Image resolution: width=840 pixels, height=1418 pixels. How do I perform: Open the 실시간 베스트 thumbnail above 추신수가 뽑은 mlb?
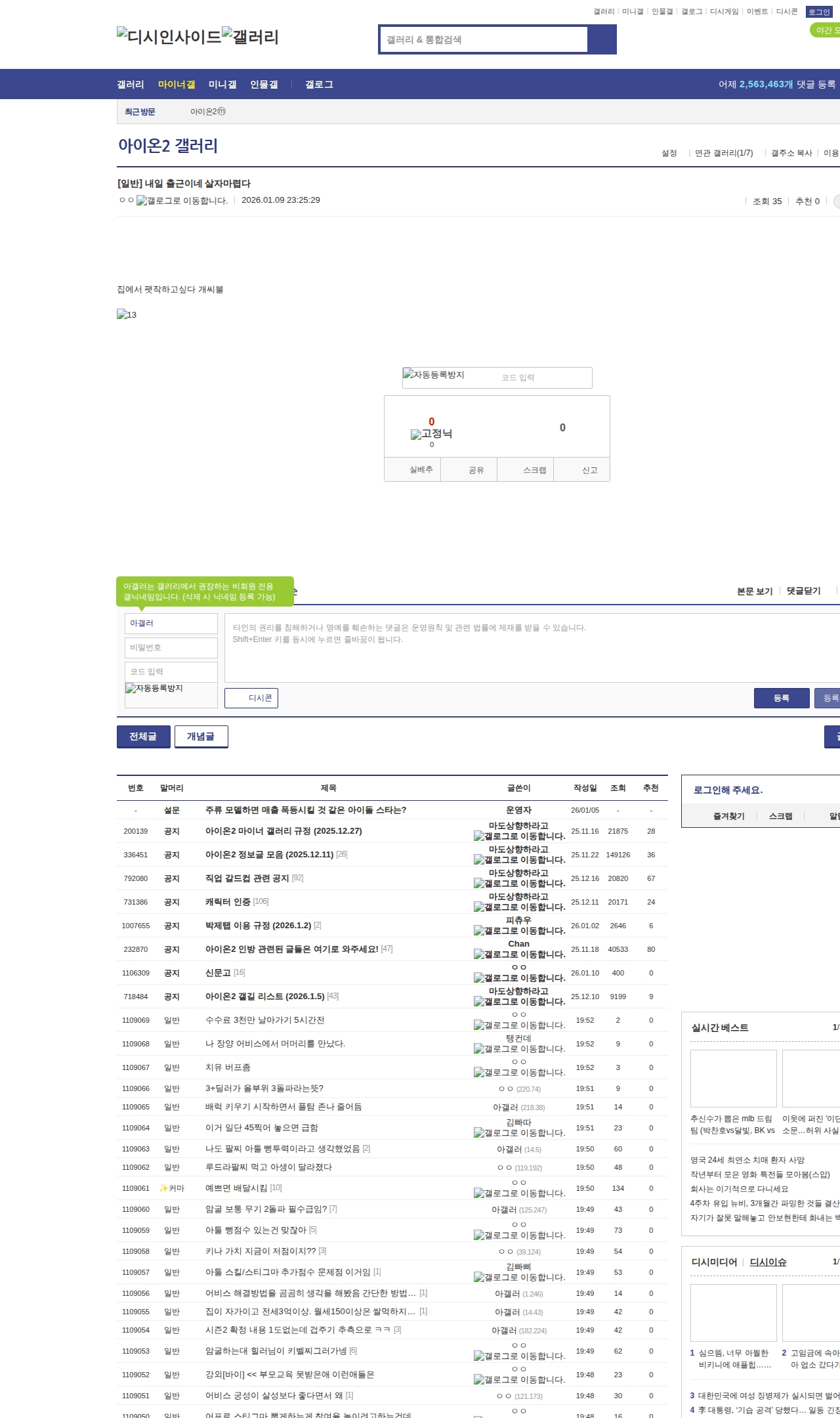[x=734, y=1079]
